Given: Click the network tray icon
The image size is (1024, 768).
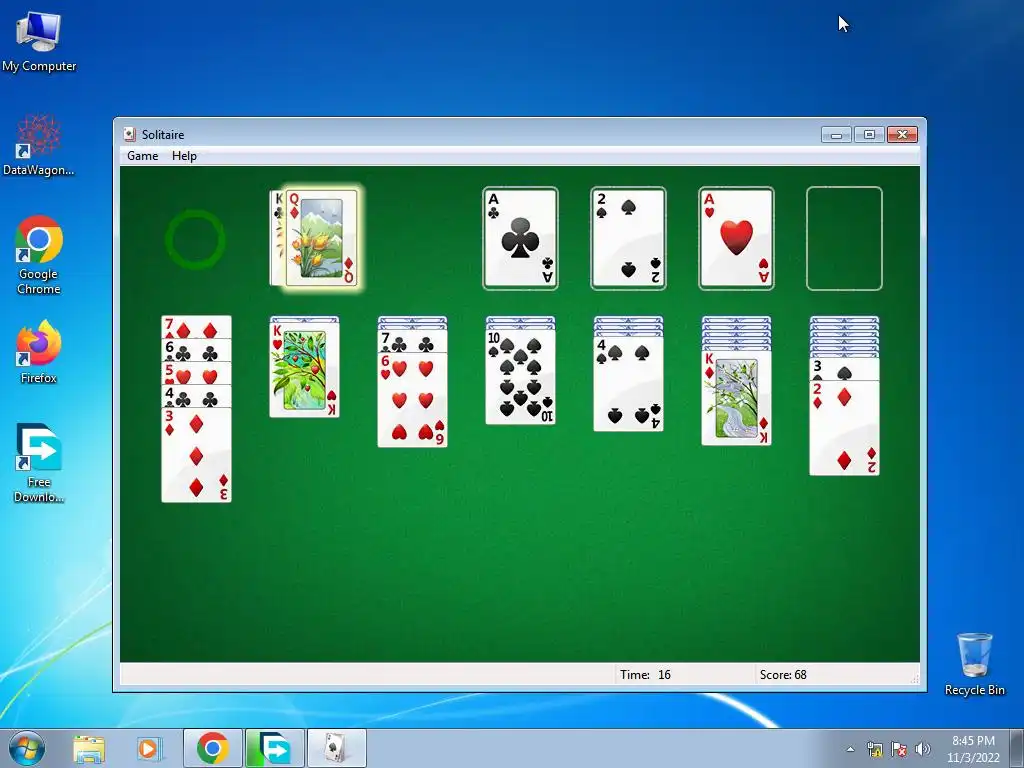Looking at the screenshot, I should 874,749.
